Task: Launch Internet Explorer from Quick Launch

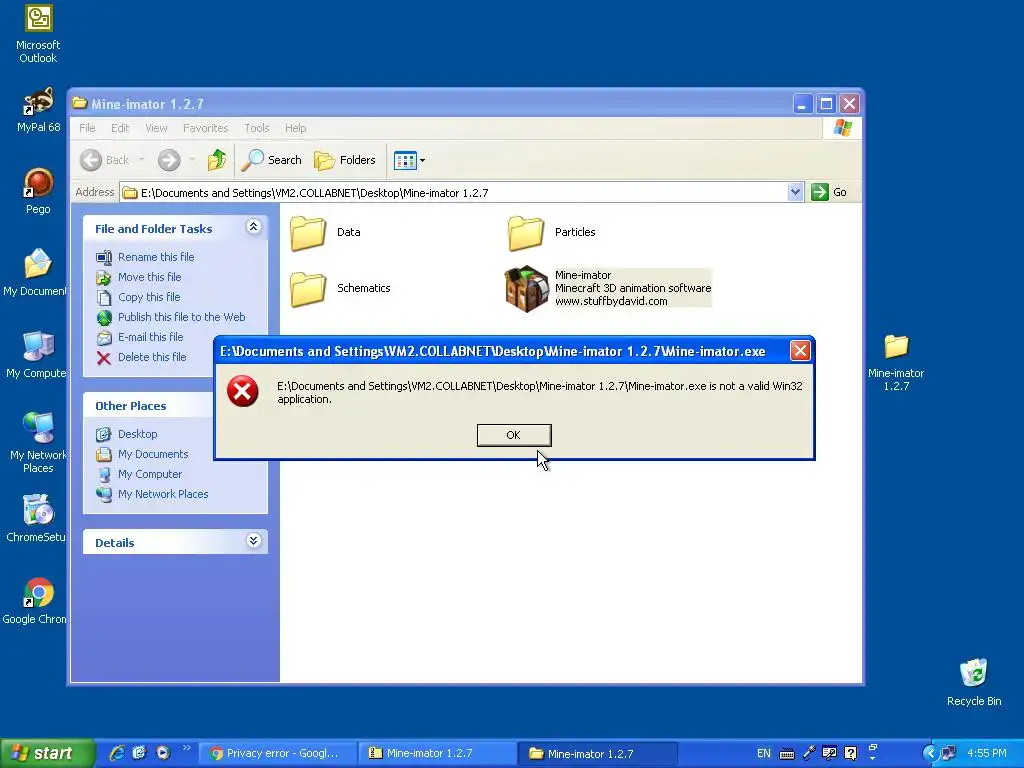Action: (117, 753)
